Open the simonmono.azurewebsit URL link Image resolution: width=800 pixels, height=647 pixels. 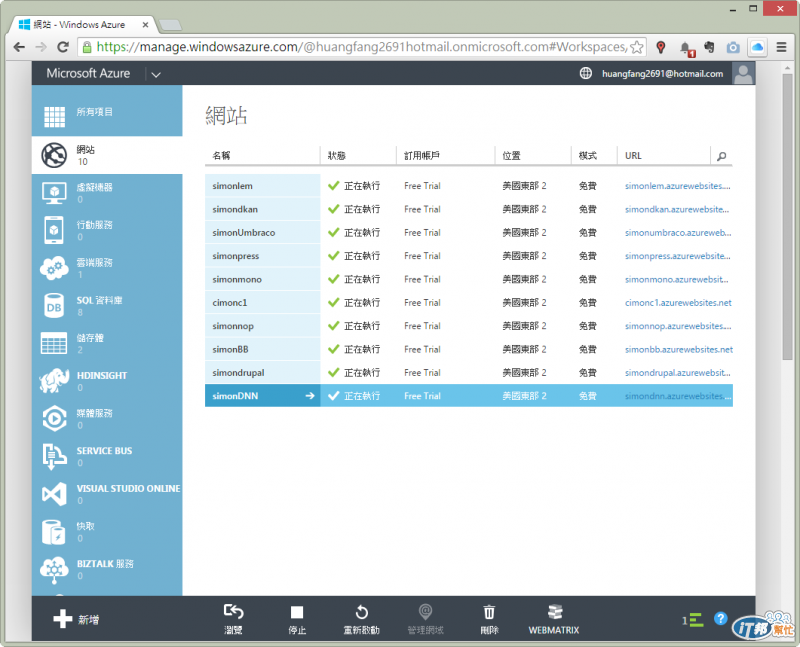click(x=677, y=279)
